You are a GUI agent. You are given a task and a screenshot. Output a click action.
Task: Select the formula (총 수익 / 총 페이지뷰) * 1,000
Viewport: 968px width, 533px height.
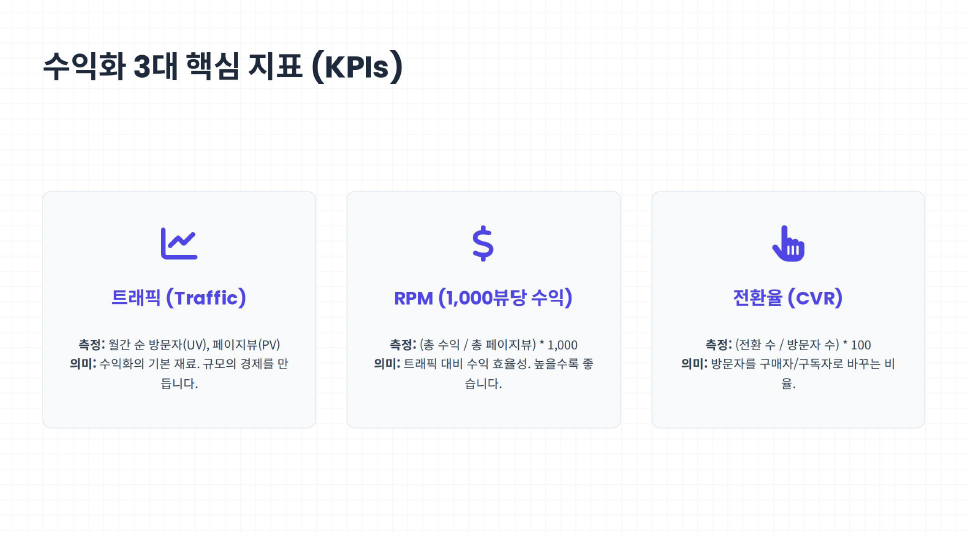tap(498, 345)
